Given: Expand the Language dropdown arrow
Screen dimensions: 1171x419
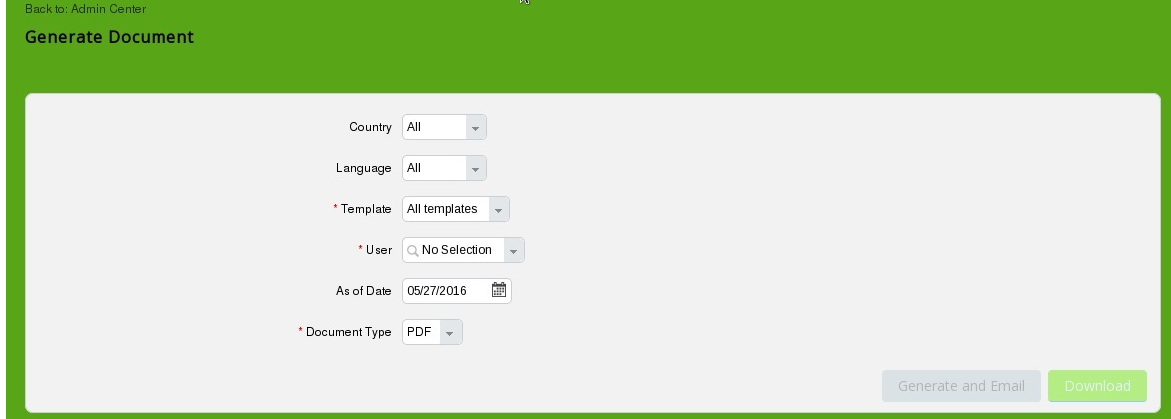Looking at the screenshot, I should click(x=476, y=168).
